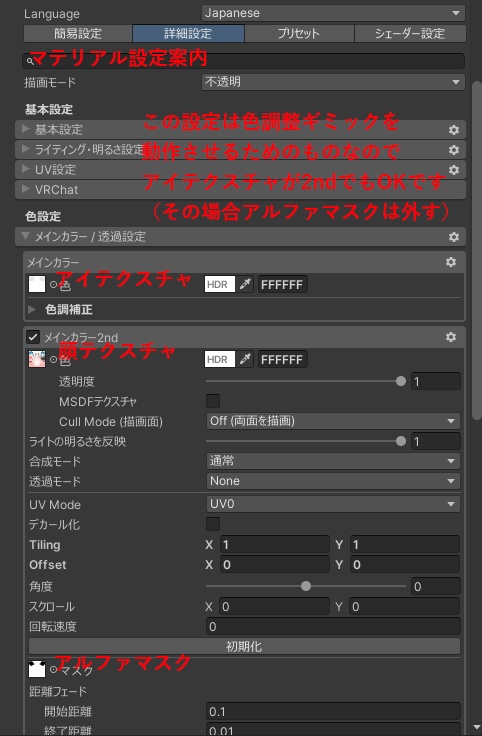
Task: Enable the デカール化 checkbox
Action: pos(213,524)
